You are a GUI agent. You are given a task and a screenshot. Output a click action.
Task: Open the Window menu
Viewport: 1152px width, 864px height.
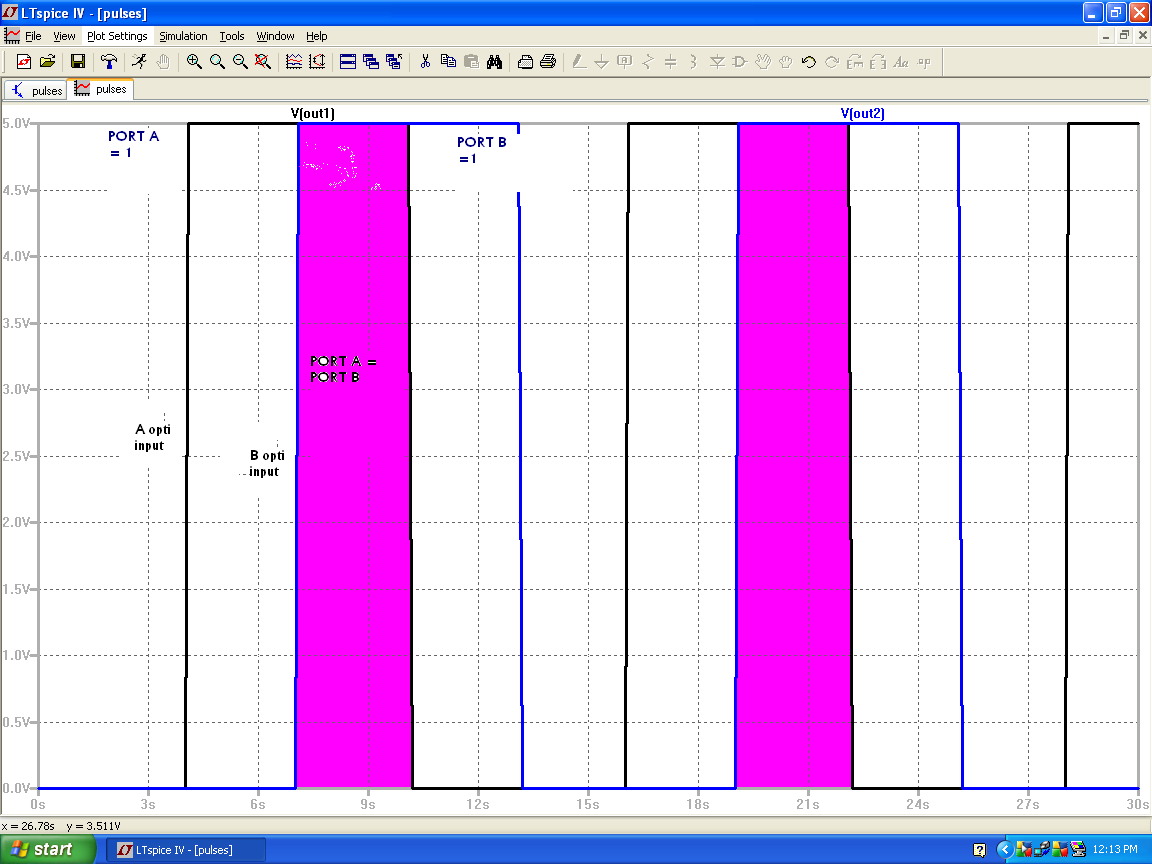(x=275, y=36)
